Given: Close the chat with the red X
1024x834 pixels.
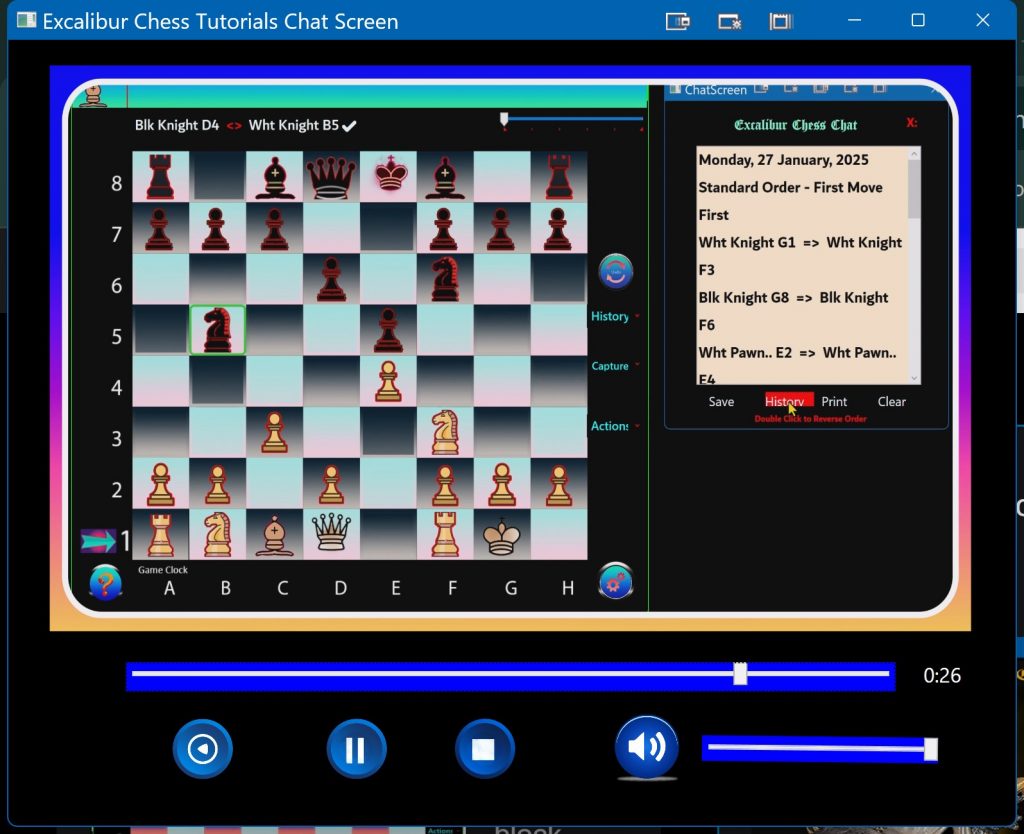Looking at the screenshot, I should click(911, 123).
